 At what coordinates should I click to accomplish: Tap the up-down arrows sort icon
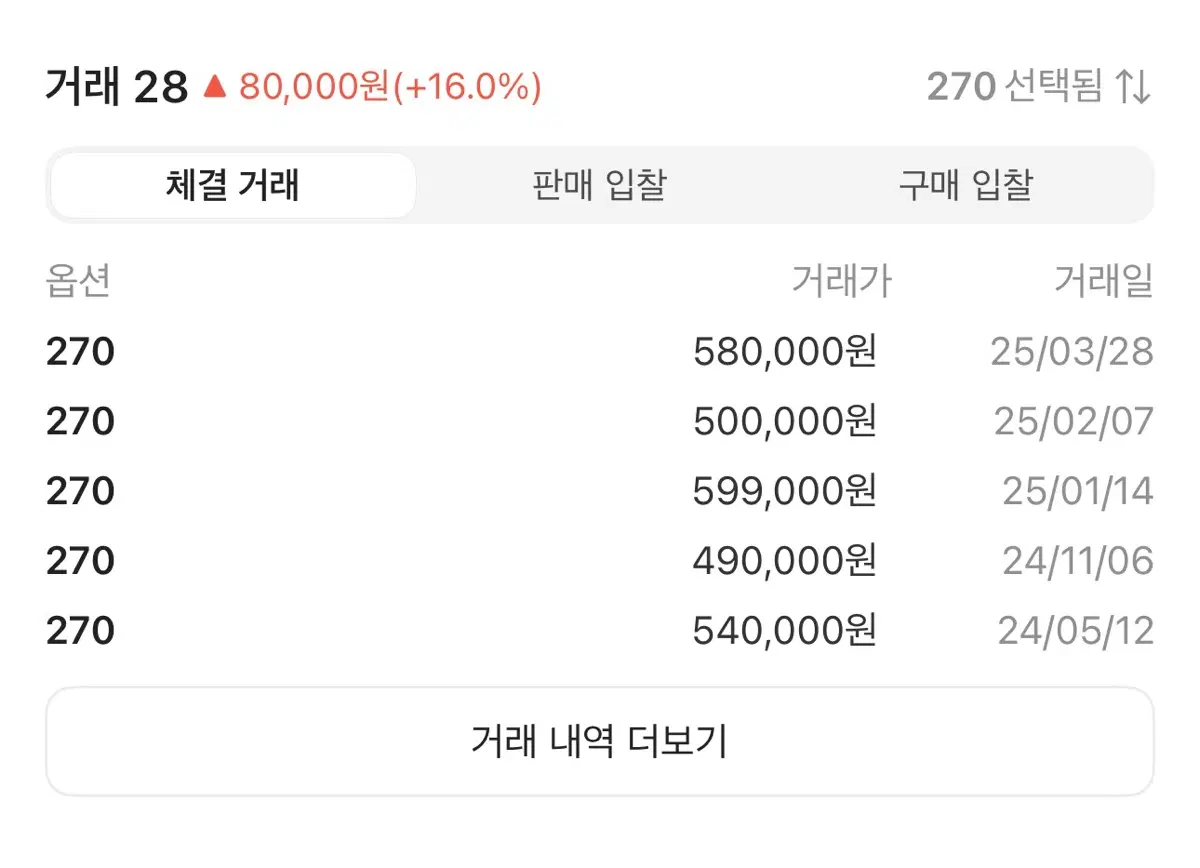click(x=1134, y=87)
